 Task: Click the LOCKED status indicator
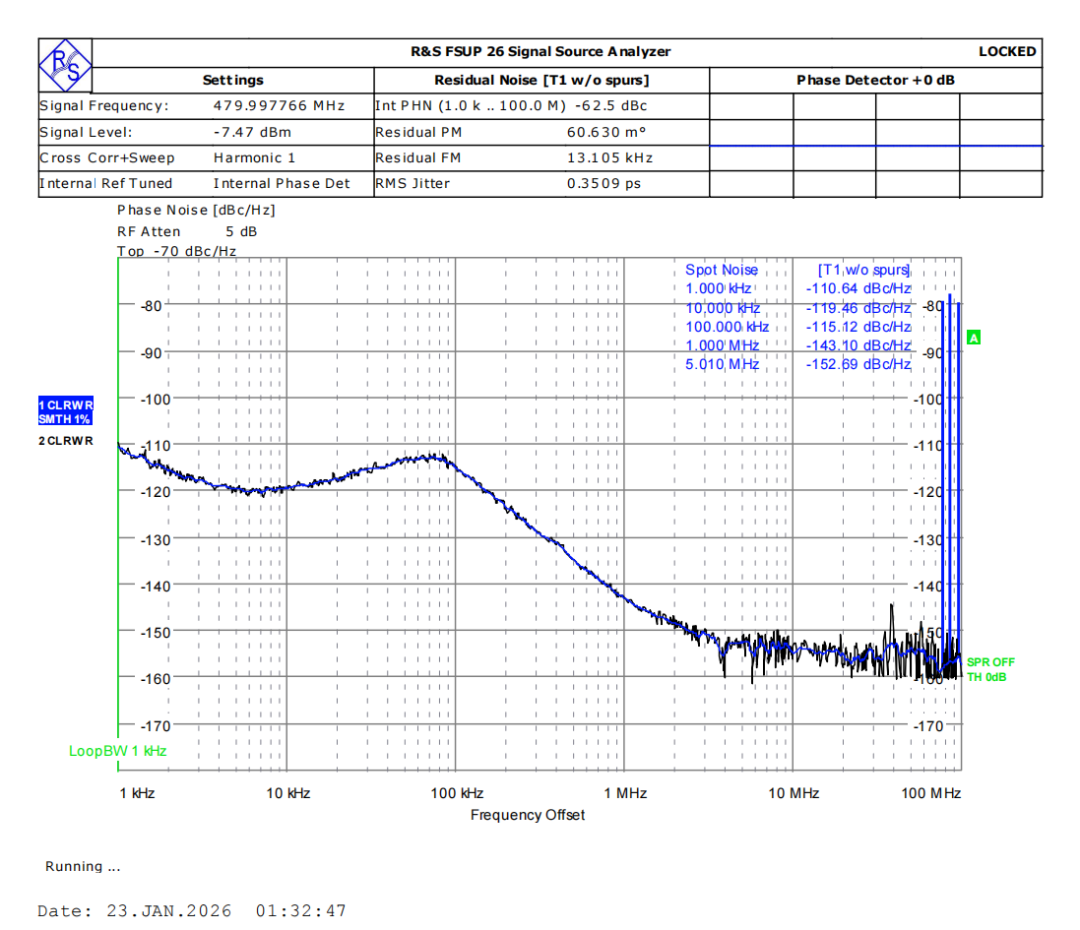tap(1007, 52)
